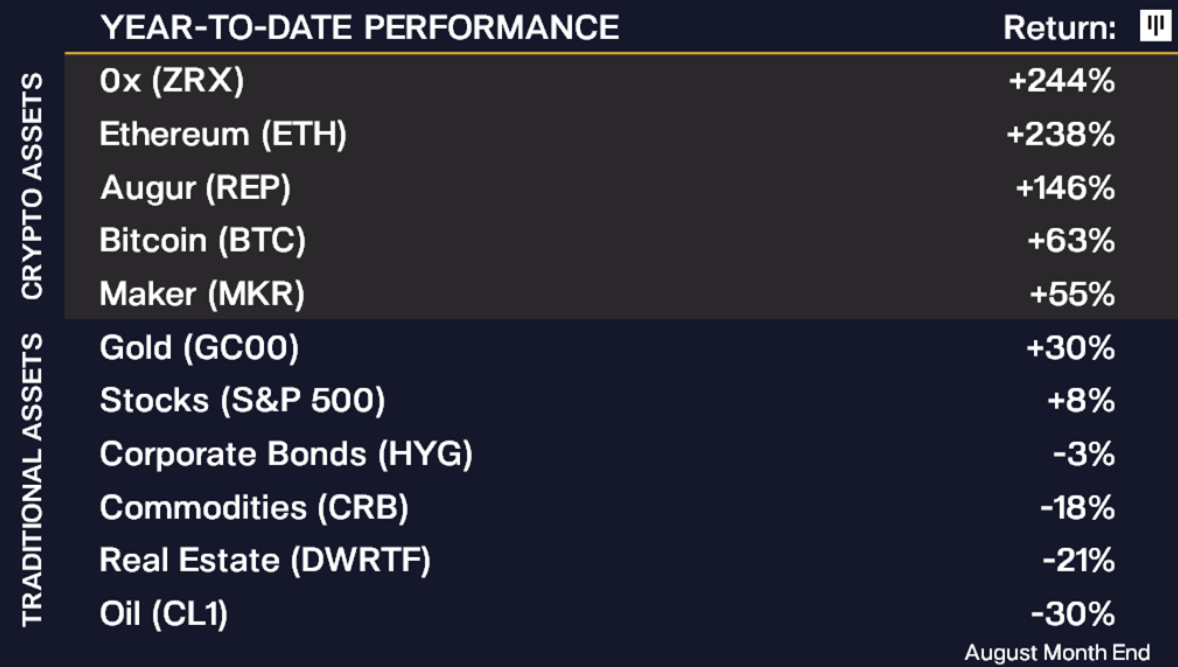Click the Ethereum (ETH) asset name
The image size is (1178, 667).
223,134
